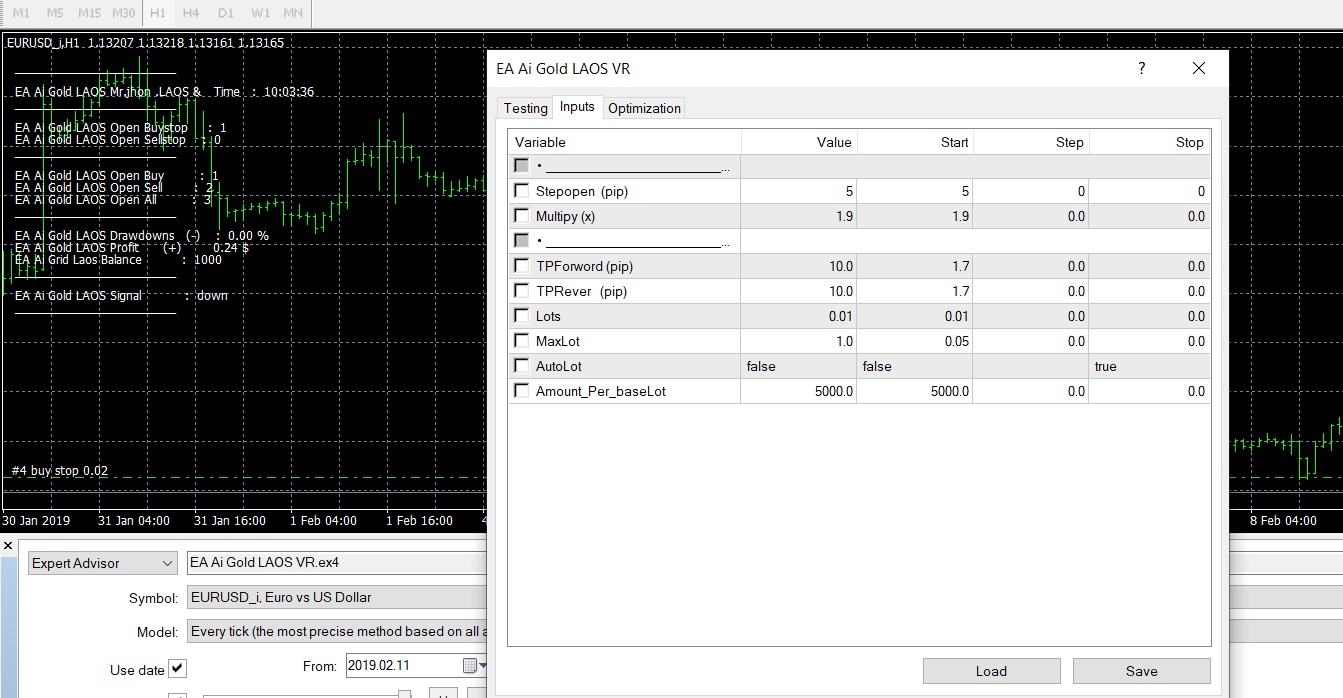This screenshot has width=1343, height=698.
Task: Toggle the Lots parameter checkbox
Action: tap(521, 316)
